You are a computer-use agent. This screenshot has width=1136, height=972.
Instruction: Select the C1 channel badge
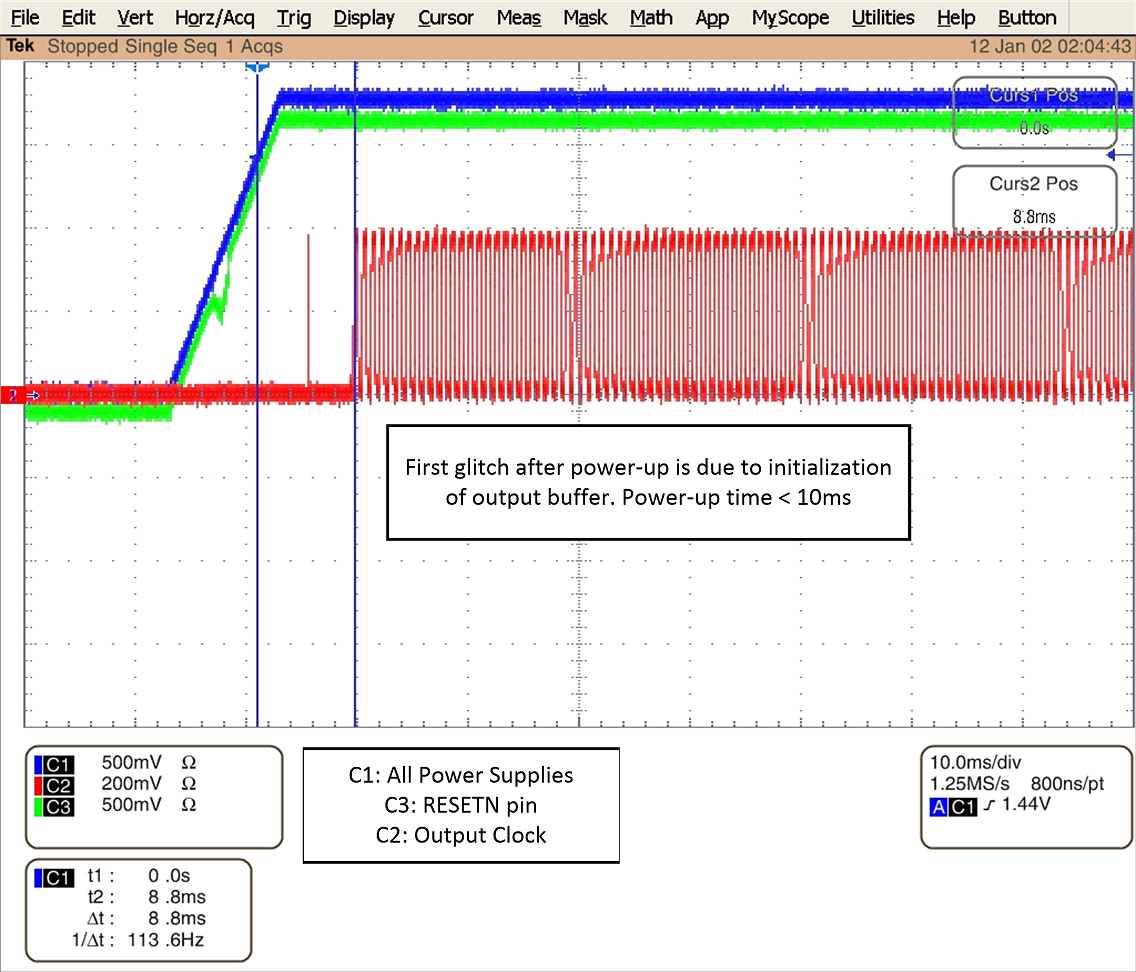click(x=55, y=763)
